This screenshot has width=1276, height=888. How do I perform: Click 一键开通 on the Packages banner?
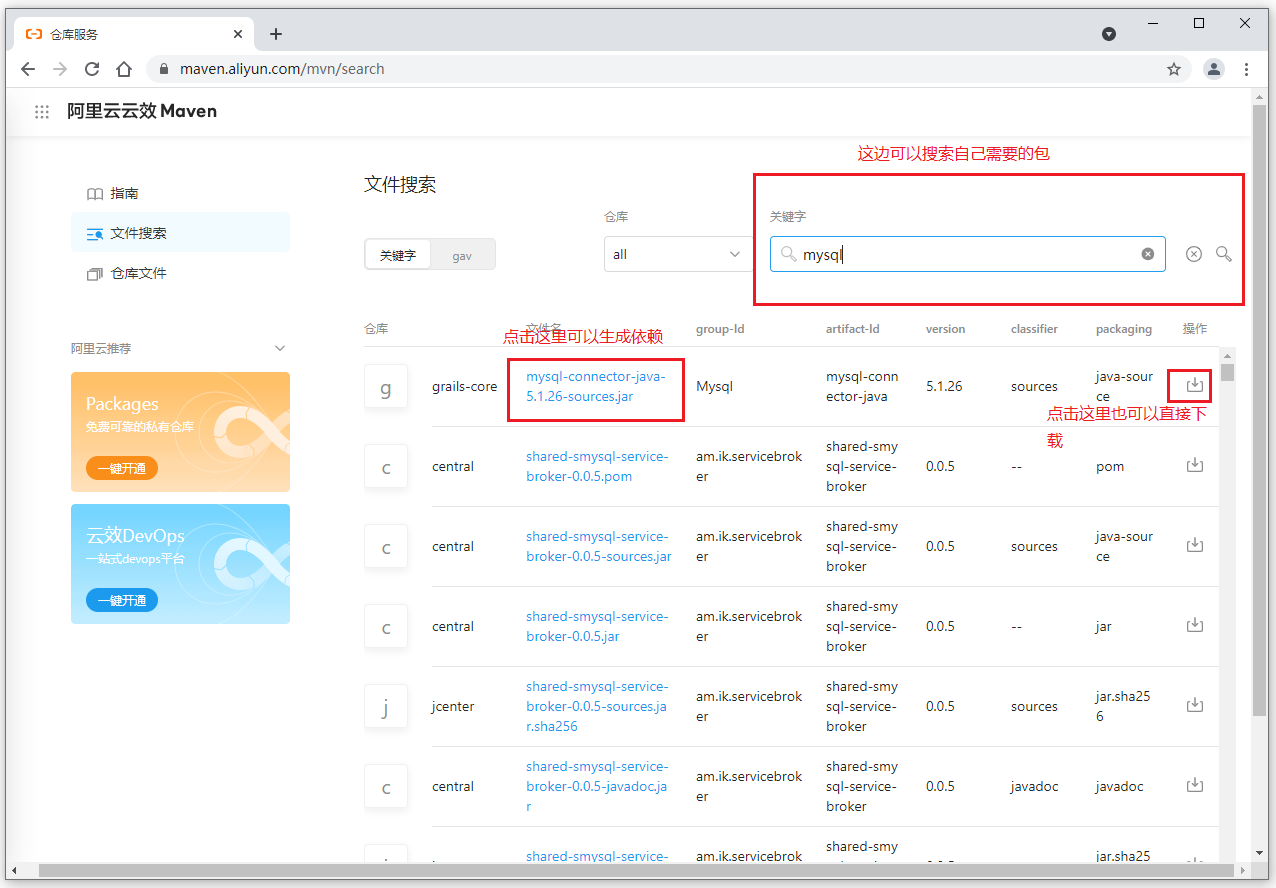[x=122, y=468]
